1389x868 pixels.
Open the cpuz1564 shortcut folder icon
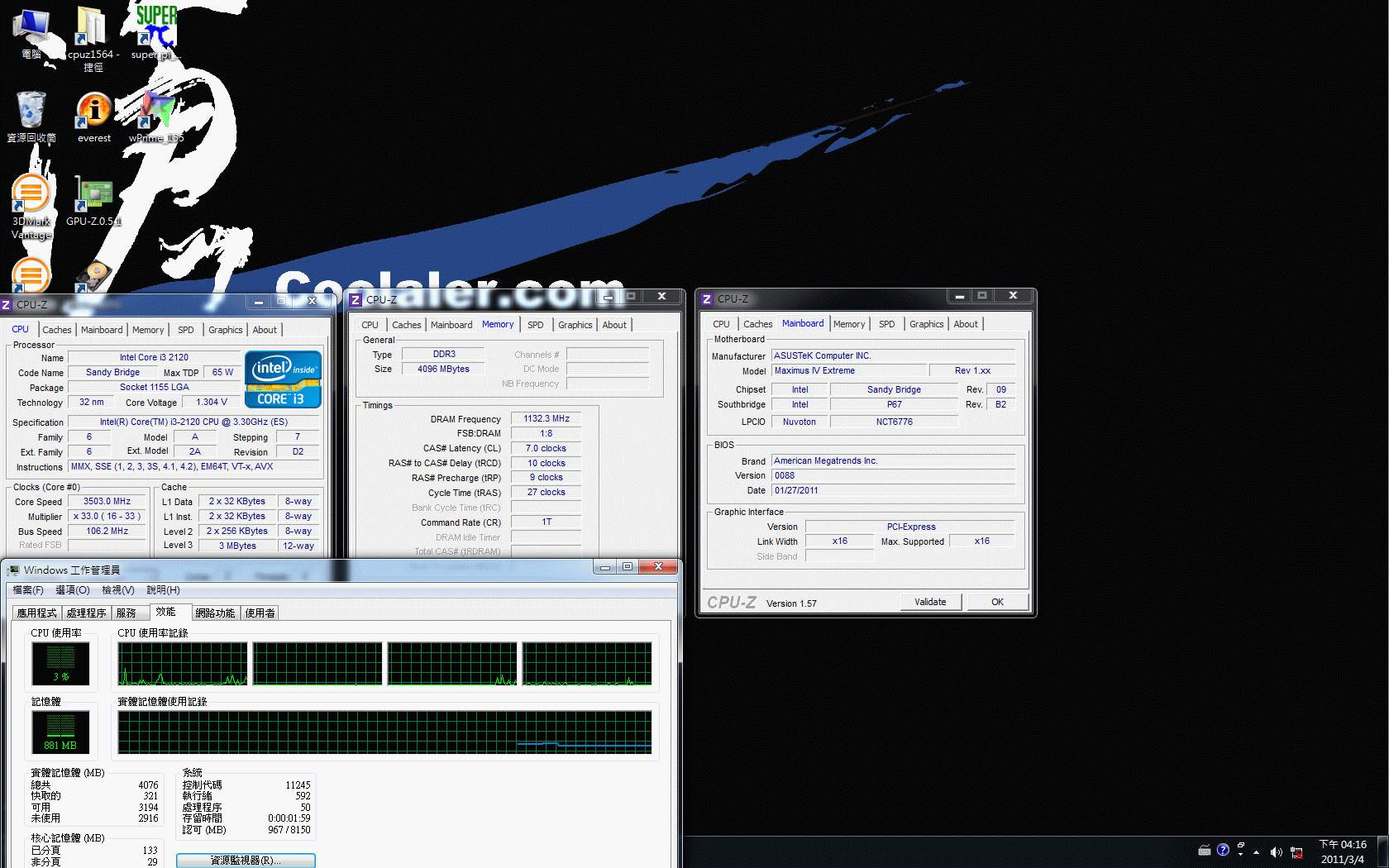93,38
